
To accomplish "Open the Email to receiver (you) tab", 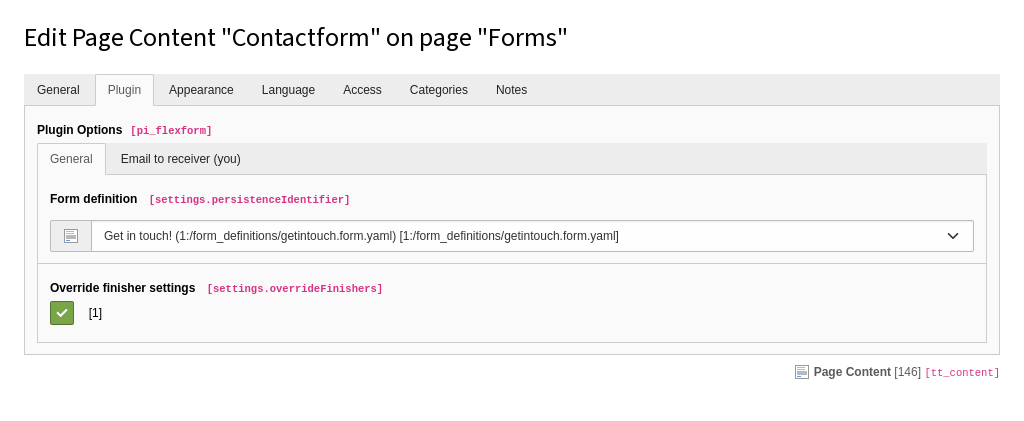I will click(180, 159).
